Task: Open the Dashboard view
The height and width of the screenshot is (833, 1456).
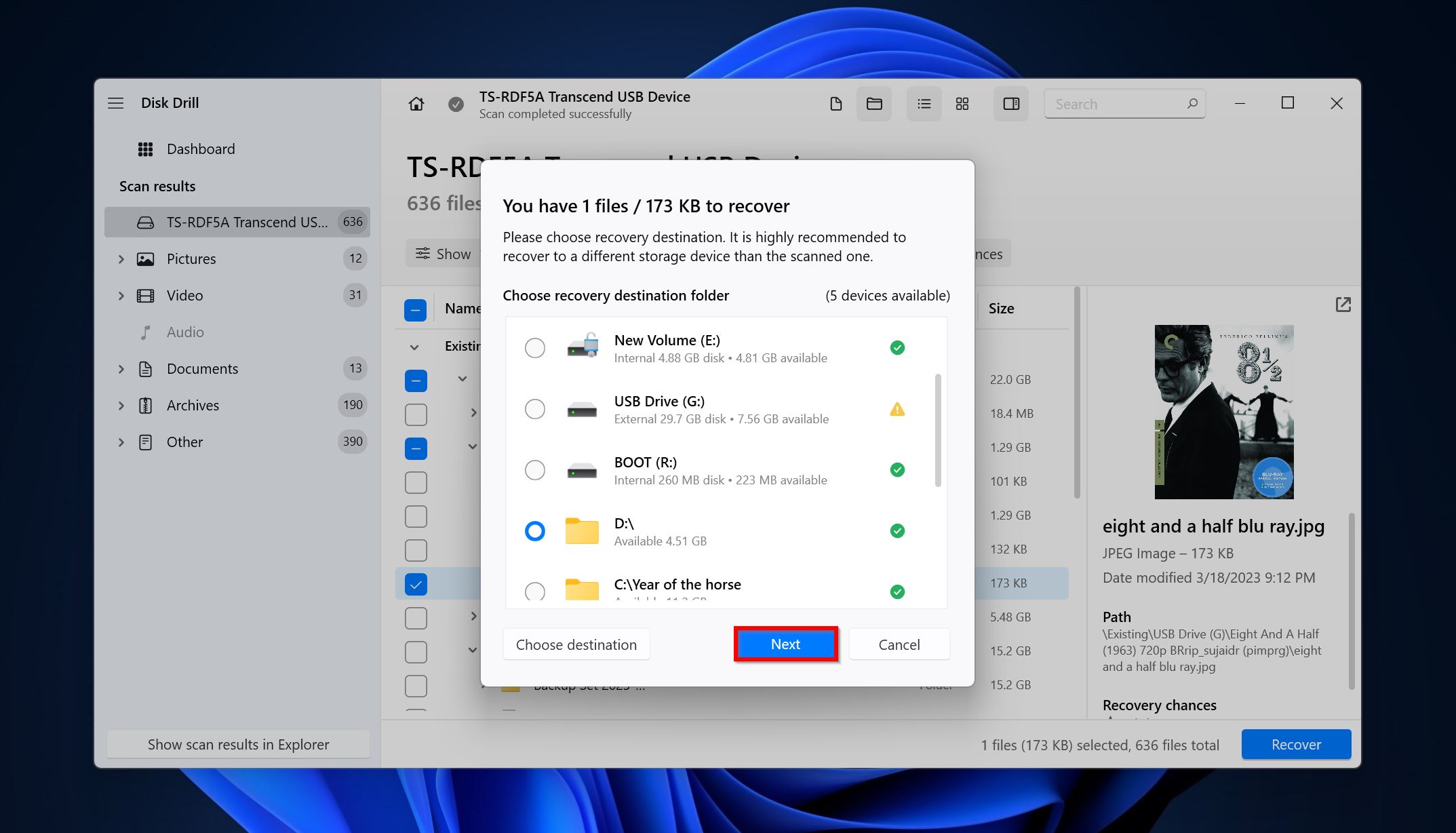Action: coord(200,148)
